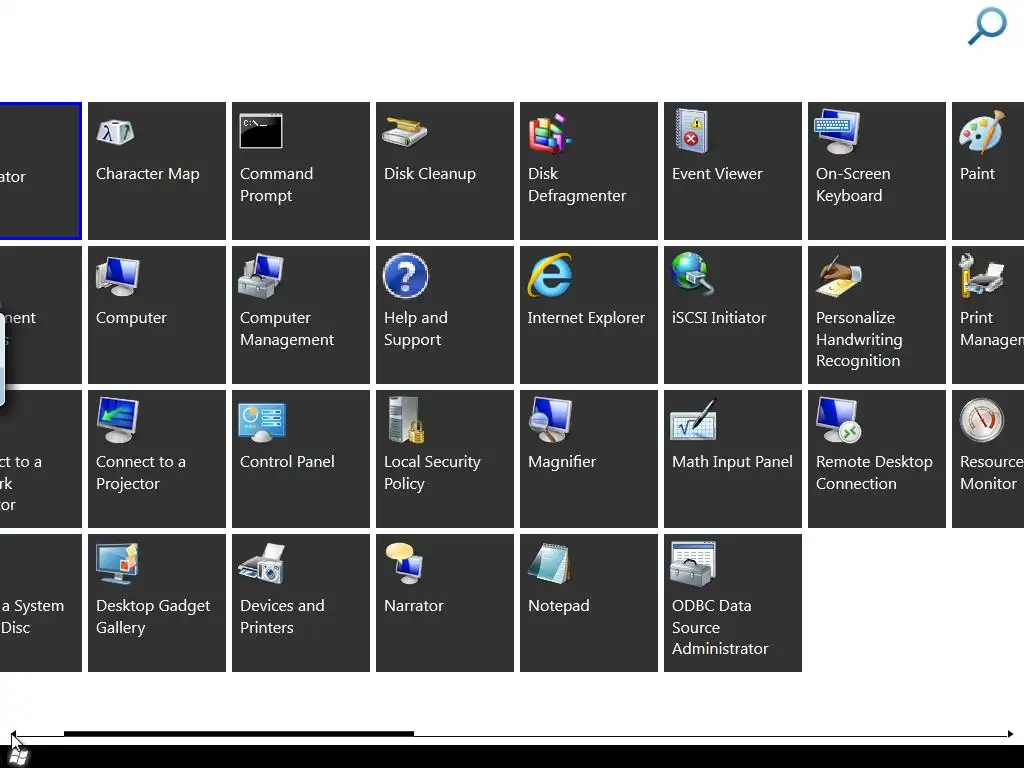Screen dimensions: 1024x768
Task: Open the Character Map icon
Action: [x=115, y=132]
